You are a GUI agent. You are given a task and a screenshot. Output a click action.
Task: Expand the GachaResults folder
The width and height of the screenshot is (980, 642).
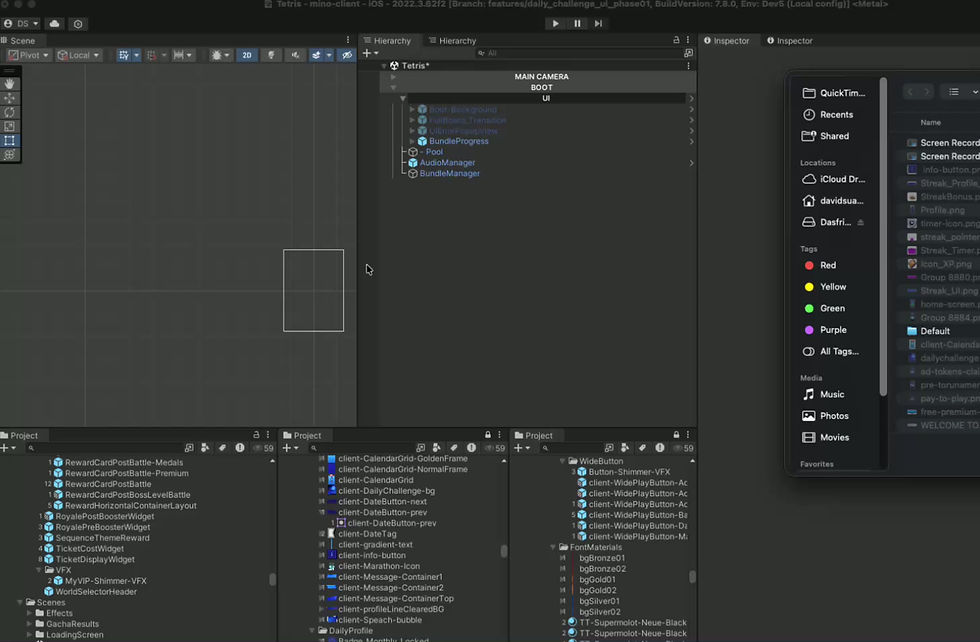tap(29, 624)
